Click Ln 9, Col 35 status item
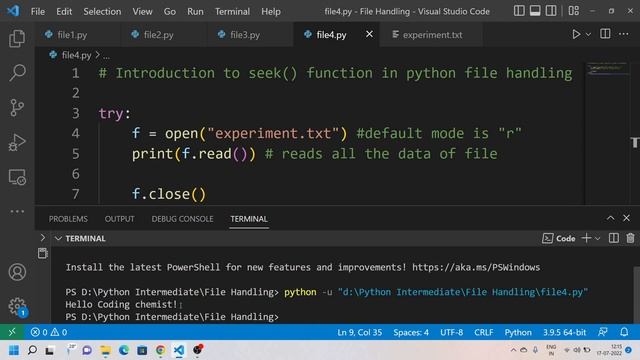640x360 pixels. (x=360, y=332)
